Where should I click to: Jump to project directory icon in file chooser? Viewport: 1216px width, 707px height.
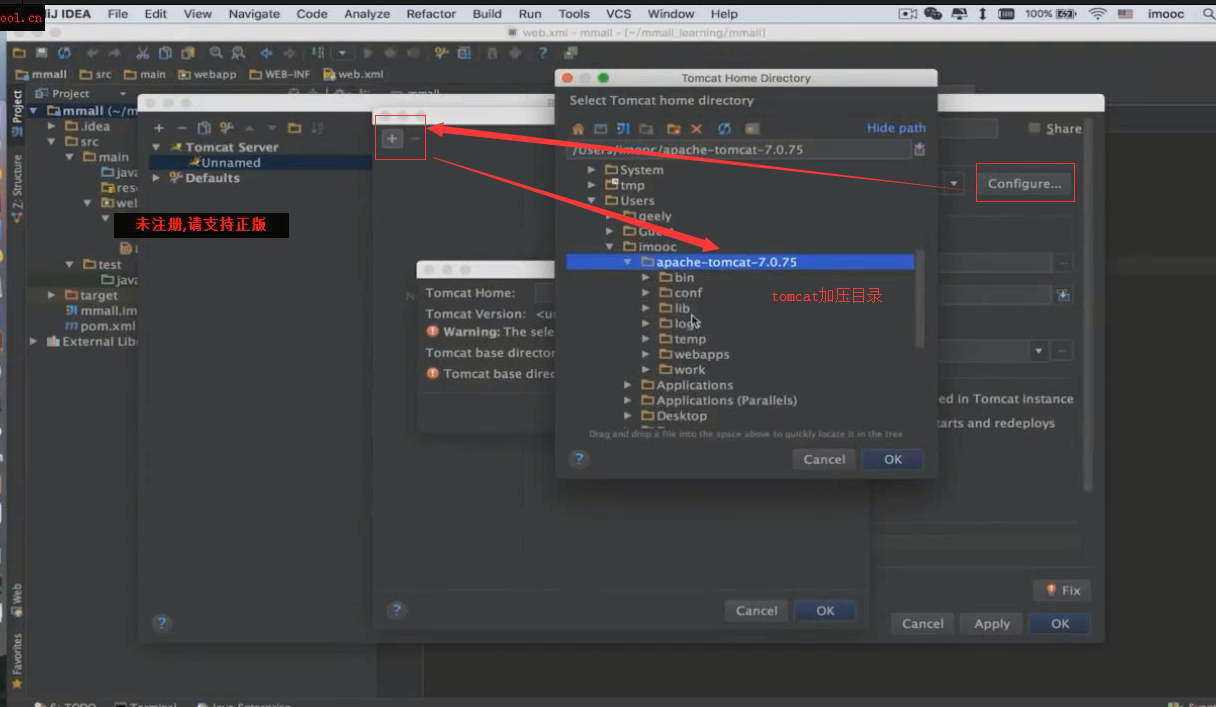[x=623, y=129]
